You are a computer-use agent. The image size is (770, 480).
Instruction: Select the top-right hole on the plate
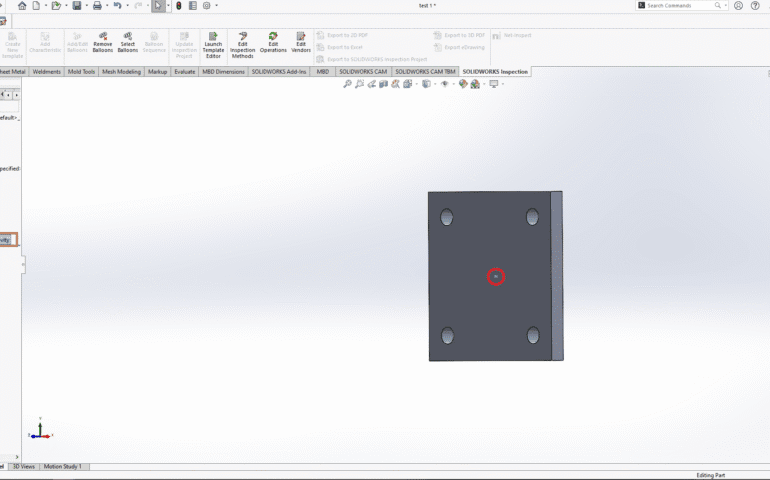[x=532, y=217]
